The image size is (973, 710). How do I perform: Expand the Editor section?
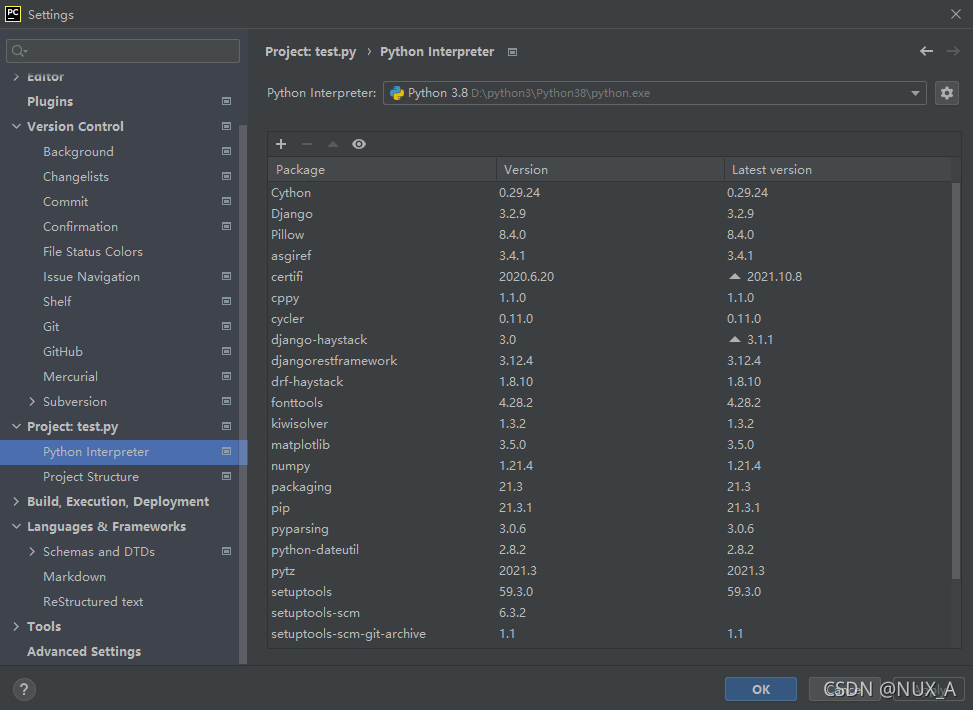click(x=16, y=76)
